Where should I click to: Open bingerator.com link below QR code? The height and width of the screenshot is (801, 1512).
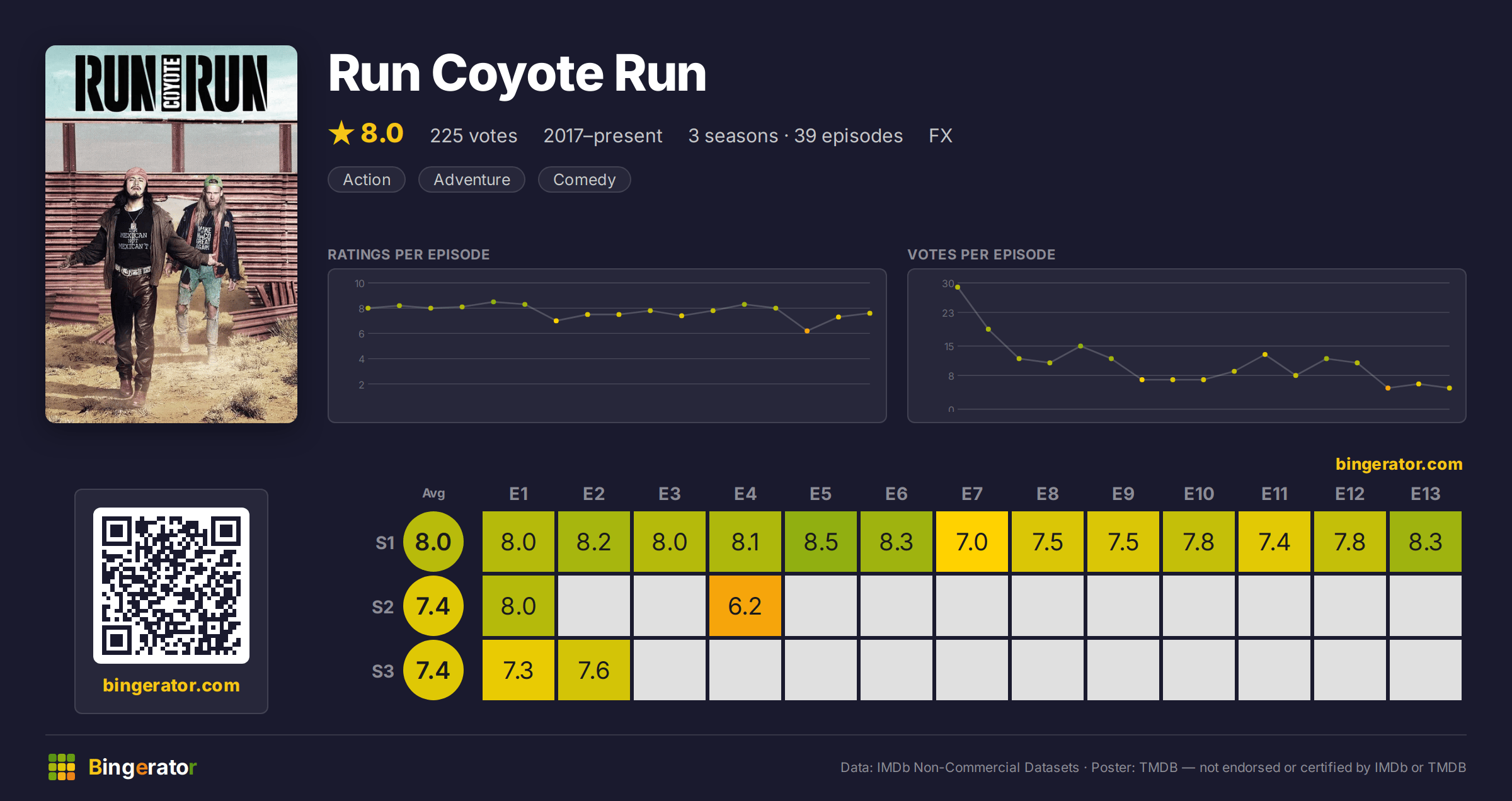(171, 685)
